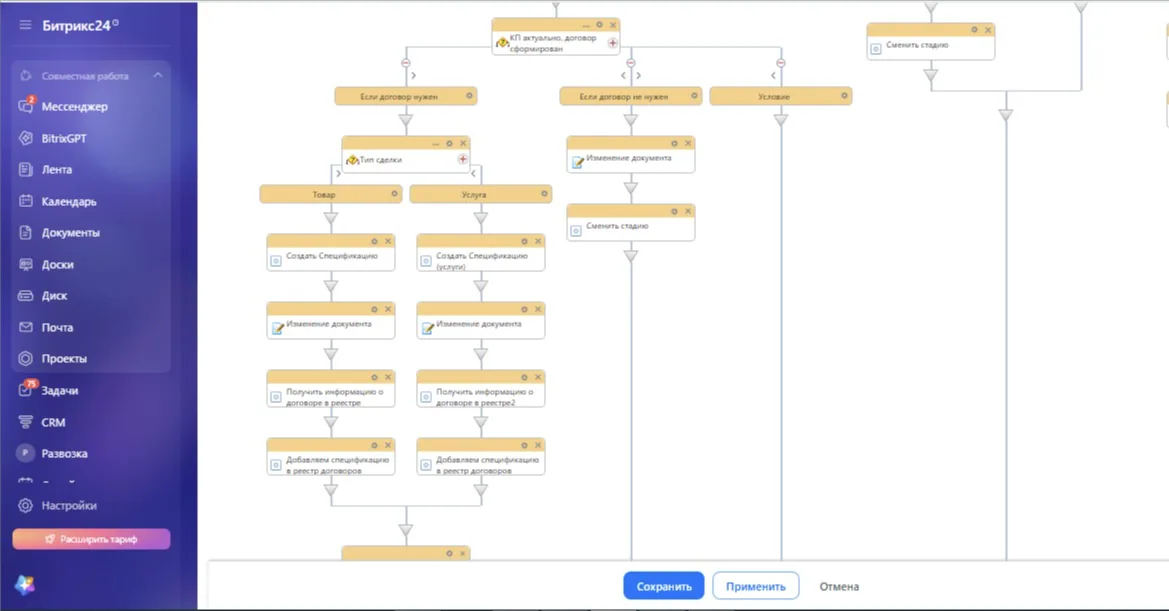
Task: Click Отмена to cancel changes
Action: (839, 586)
